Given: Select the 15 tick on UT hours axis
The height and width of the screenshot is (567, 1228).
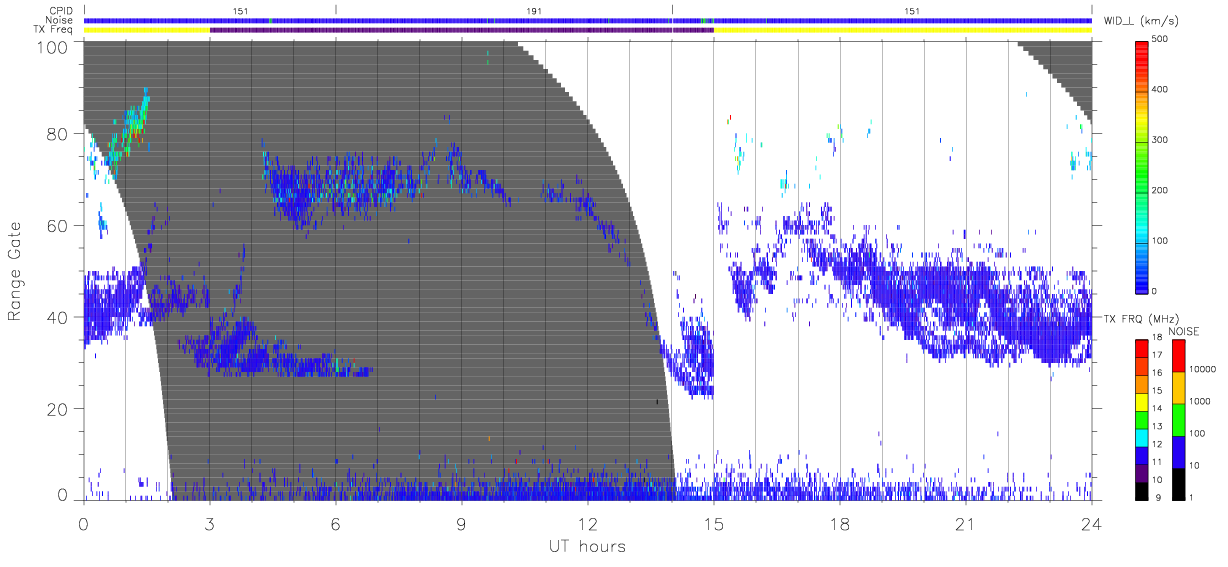Looking at the screenshot, I should [714, 523].
